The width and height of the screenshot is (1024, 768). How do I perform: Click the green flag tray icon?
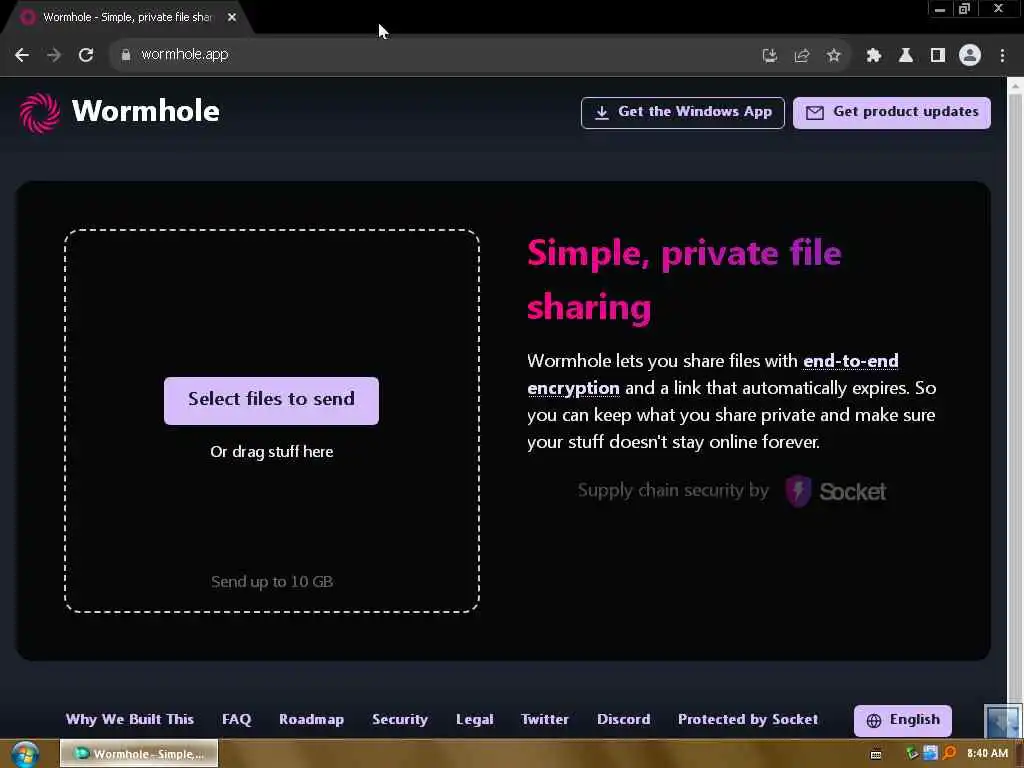pos(912,754)
